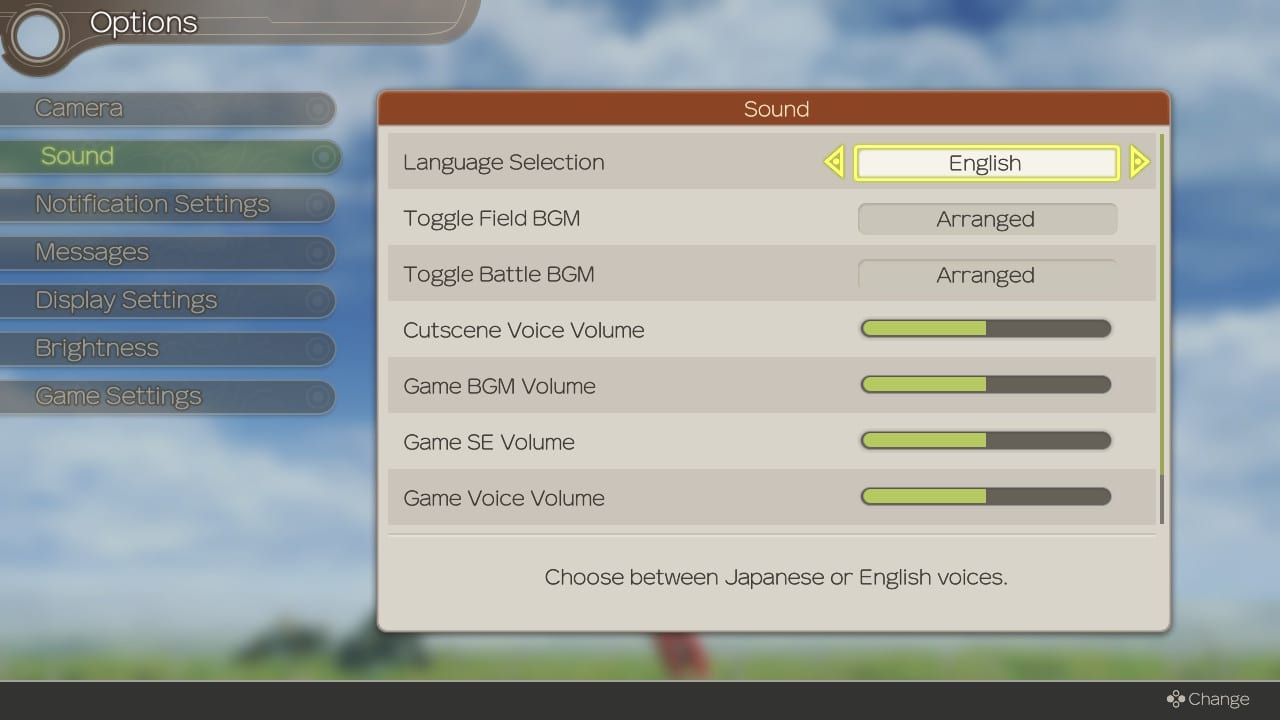Select the English language value box
Image resolution: width=1280 pixels, height=720 pixels.
[986, 163]
